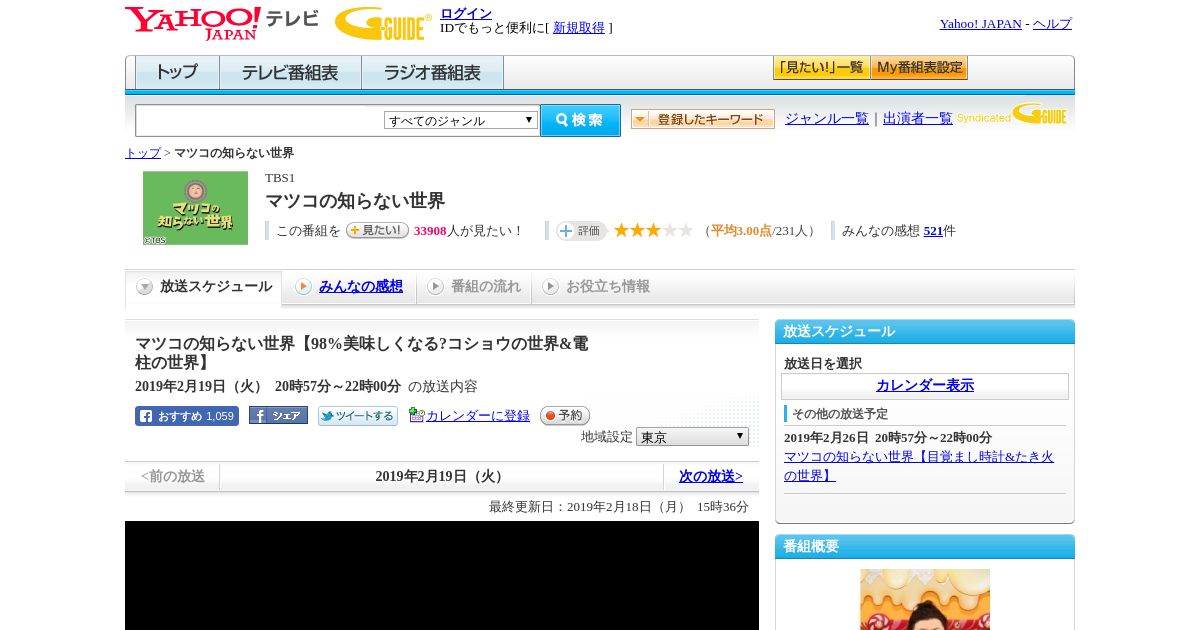Select the トップ navigation tab
1200x630 pixels.
point(177,73)
